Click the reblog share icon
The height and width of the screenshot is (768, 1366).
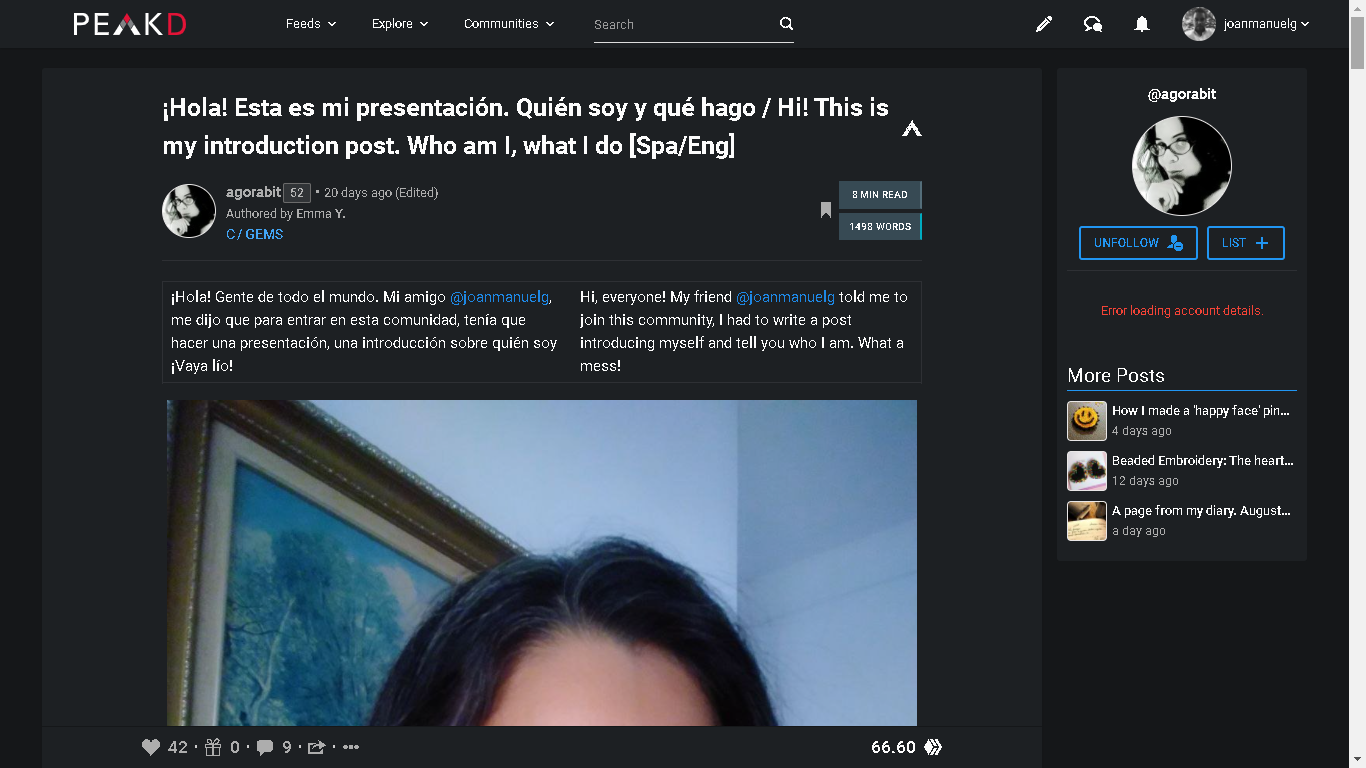[x=317, y=747]
